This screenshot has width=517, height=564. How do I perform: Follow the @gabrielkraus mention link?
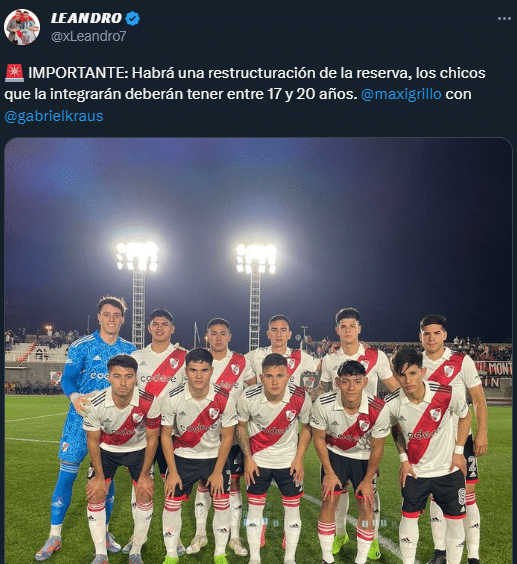pyautogui.click(x=54, y=116)
